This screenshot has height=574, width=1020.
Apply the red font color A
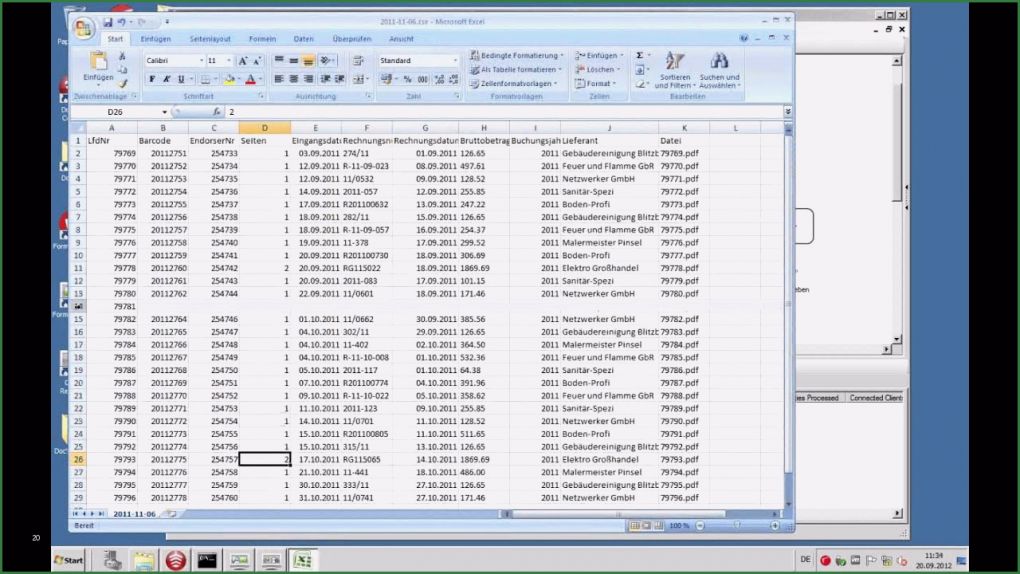[x=250, y=79]
